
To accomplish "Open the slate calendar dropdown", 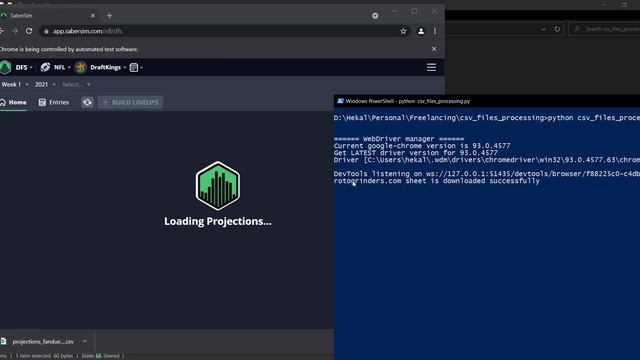I will (136, 67).
